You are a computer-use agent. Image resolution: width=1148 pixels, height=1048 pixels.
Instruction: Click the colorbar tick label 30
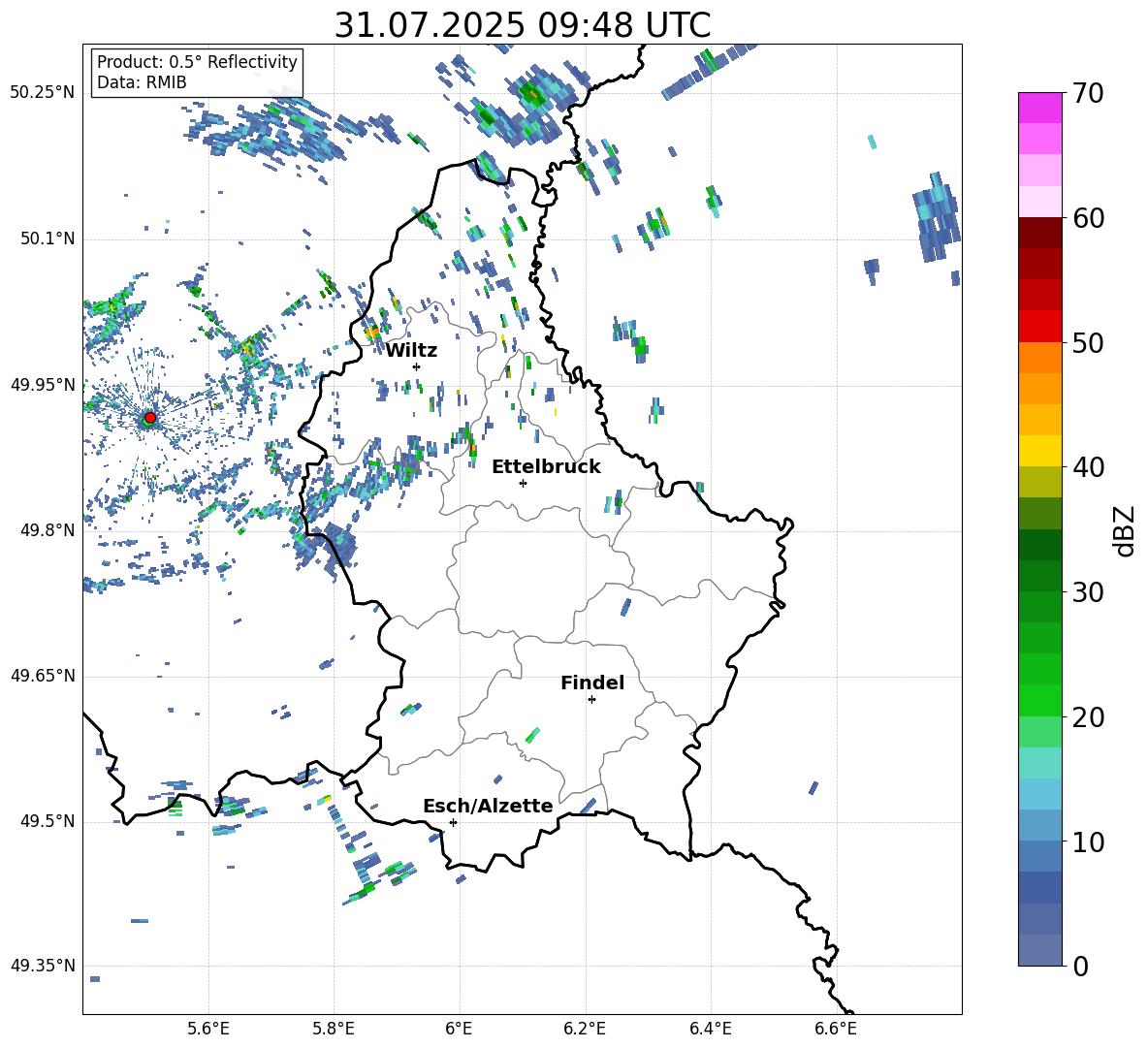pyautogui.click(x=1087, y=592)
